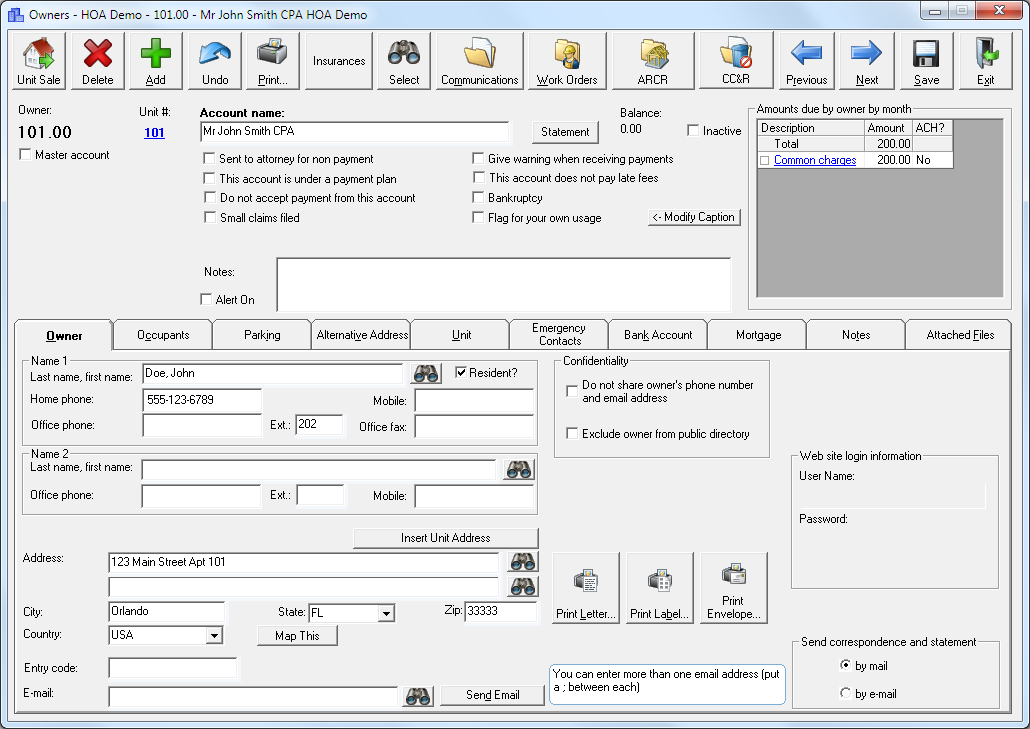Click the CC&R toolbar icon

coord(736,60)
